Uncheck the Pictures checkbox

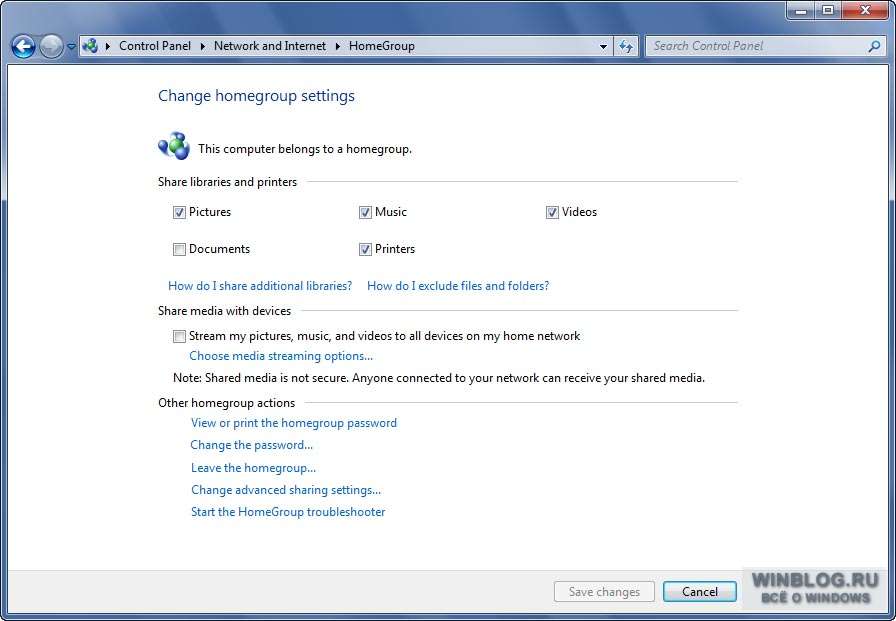click(x=179, y=213)
